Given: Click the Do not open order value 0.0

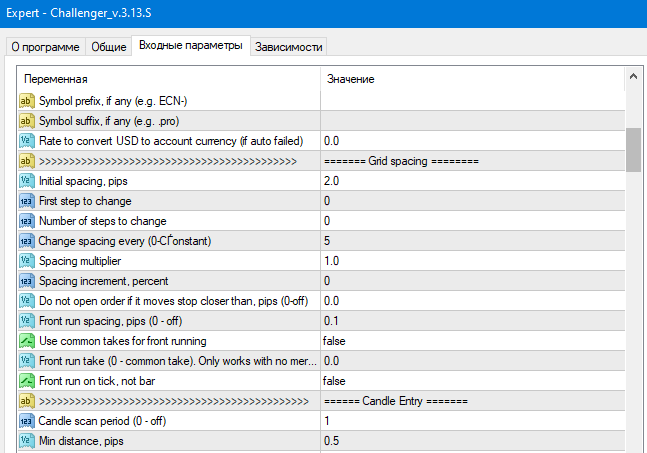Looking at the screenshot, I should coord(331,301).
